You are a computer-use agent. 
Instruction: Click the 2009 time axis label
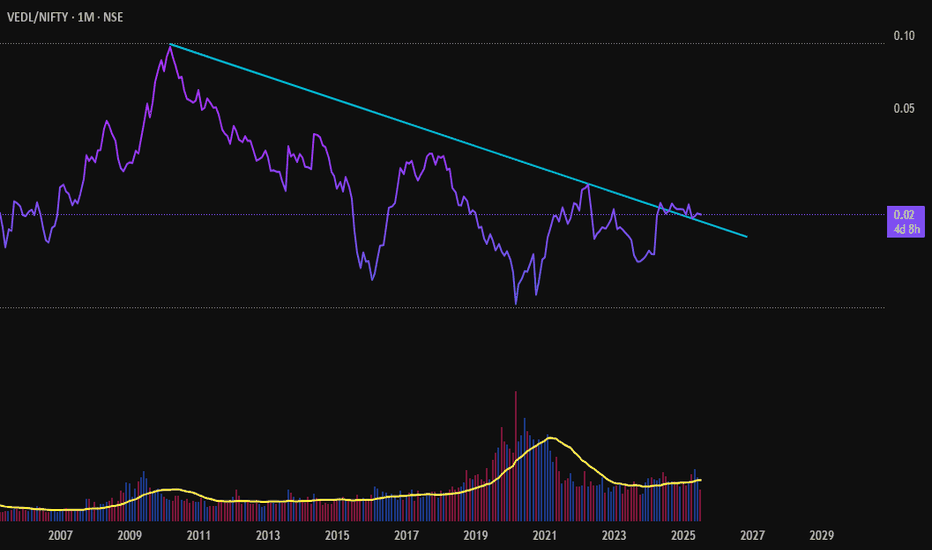(130, 535)
